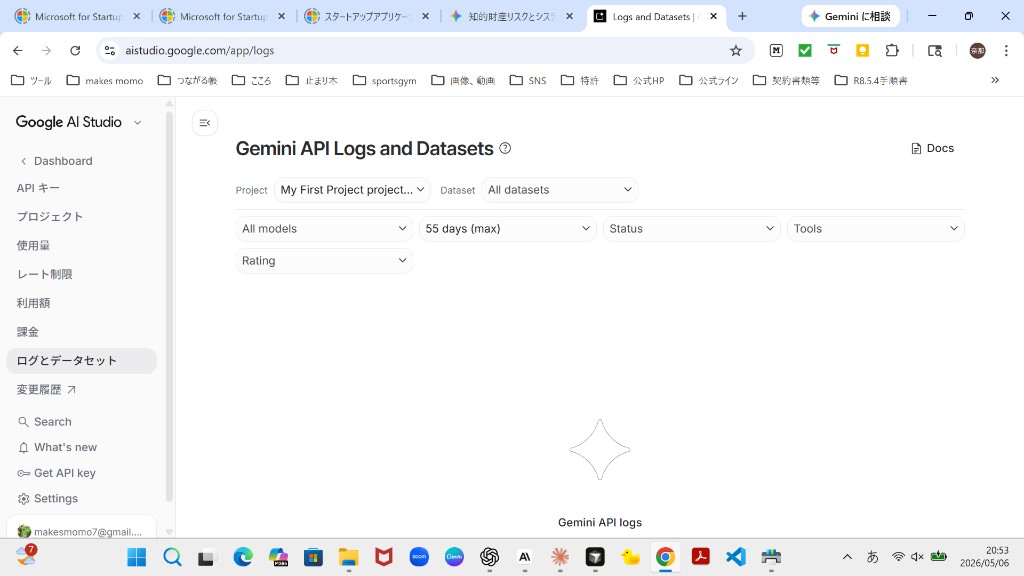Viewport: 1024px width, 576px height.
Task: Click the Get API key icon in sidebar
Action: click(24, 473)
